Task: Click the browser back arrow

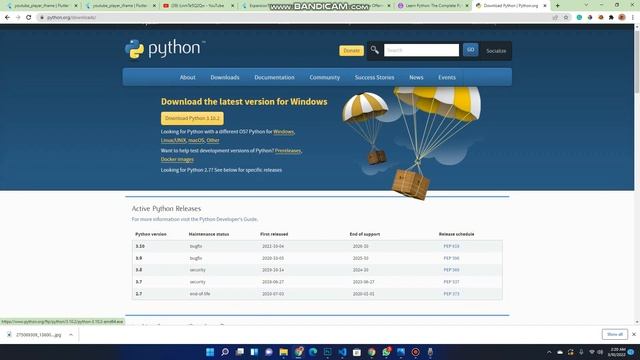Action: tap(7, 18)
